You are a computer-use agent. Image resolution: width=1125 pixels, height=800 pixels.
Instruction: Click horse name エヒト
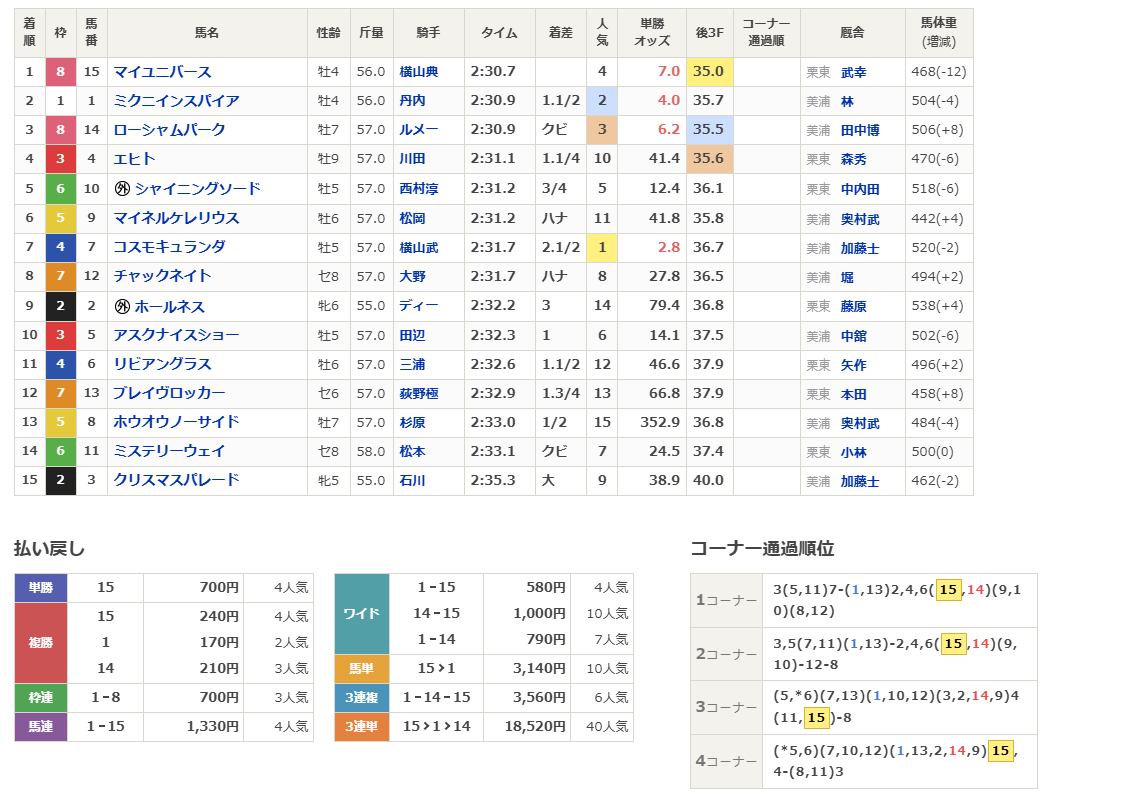[x=134, y=159]
